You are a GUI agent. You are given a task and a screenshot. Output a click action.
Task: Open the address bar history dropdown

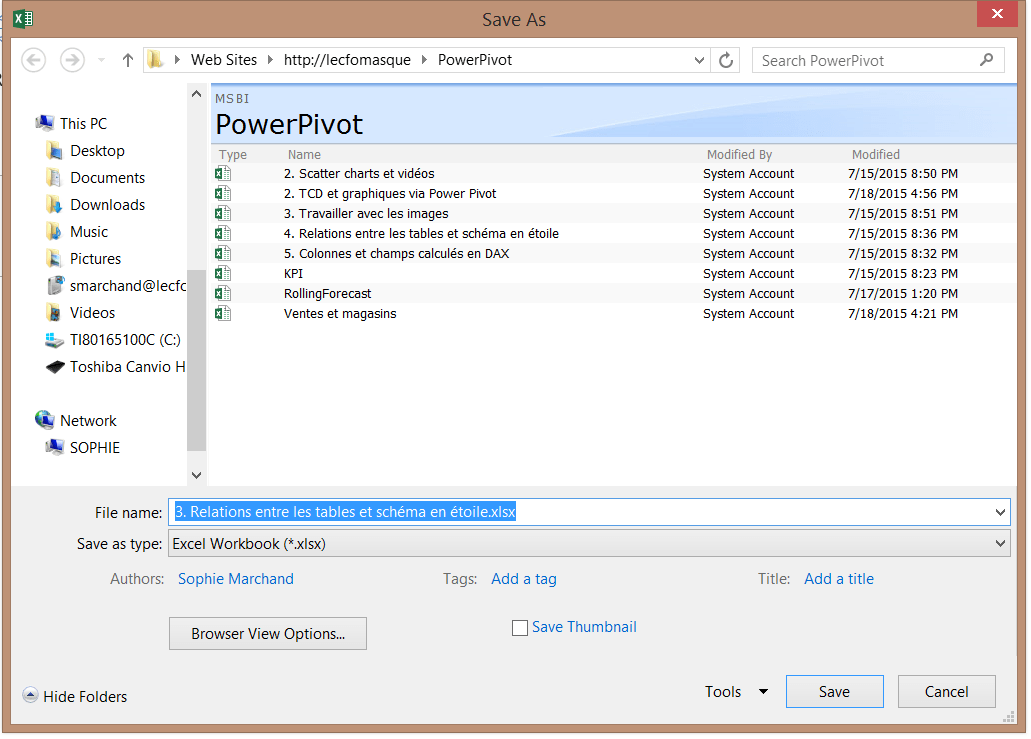tap(700, 60)
